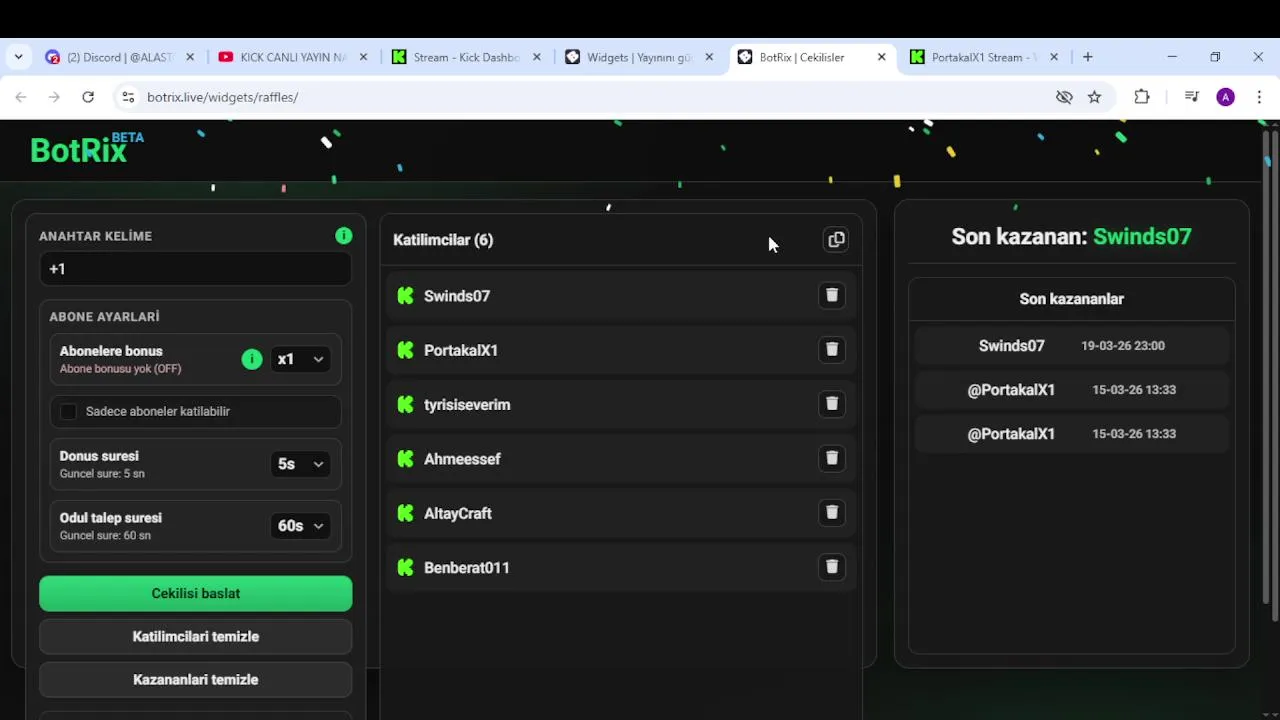Click the Katilimcilar (6) heading
This screenshot has height=720, width=1280.
coord(443,240)
